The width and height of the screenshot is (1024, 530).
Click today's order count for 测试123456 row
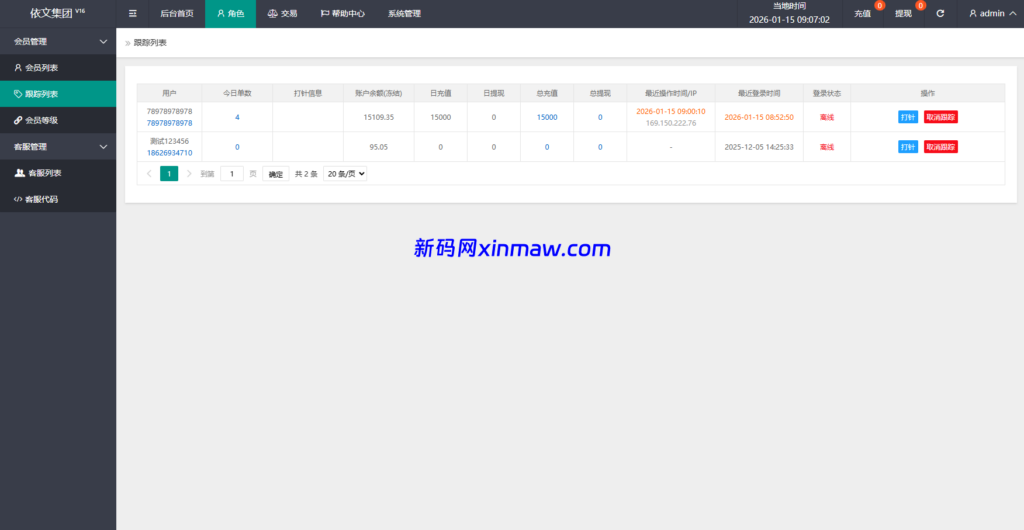pyautogui.click(x=237, y=147)
